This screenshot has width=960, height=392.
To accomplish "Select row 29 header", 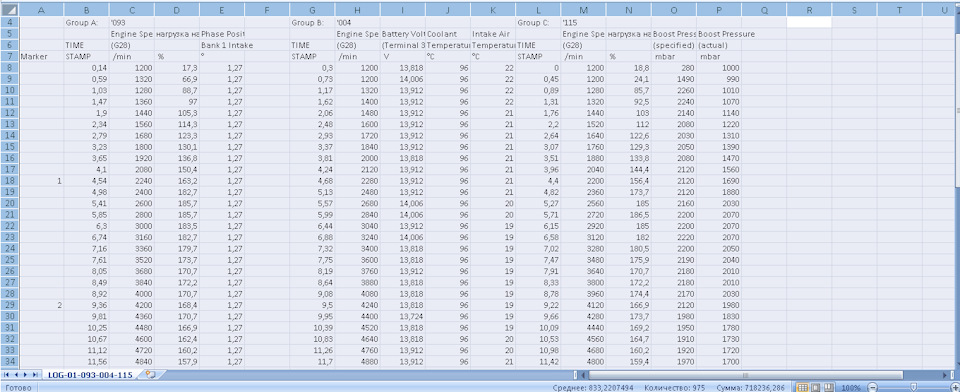I will pos(9,305).
